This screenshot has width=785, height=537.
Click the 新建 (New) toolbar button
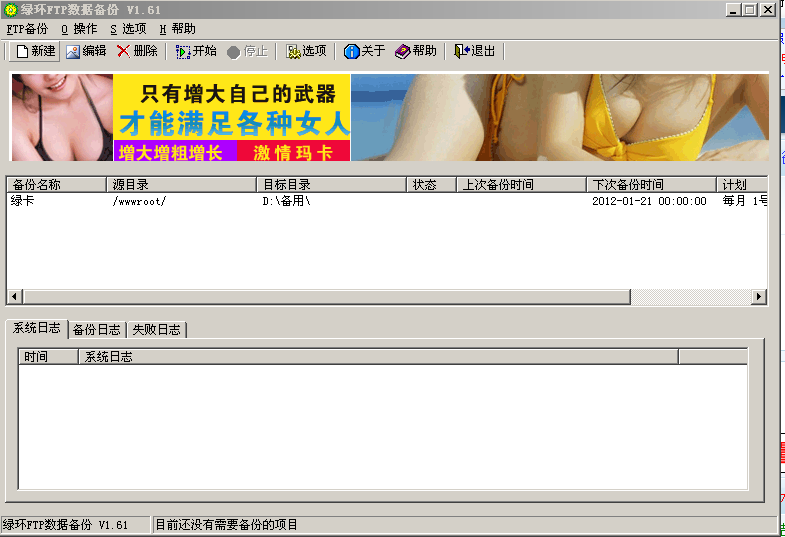tap(35, 51)
